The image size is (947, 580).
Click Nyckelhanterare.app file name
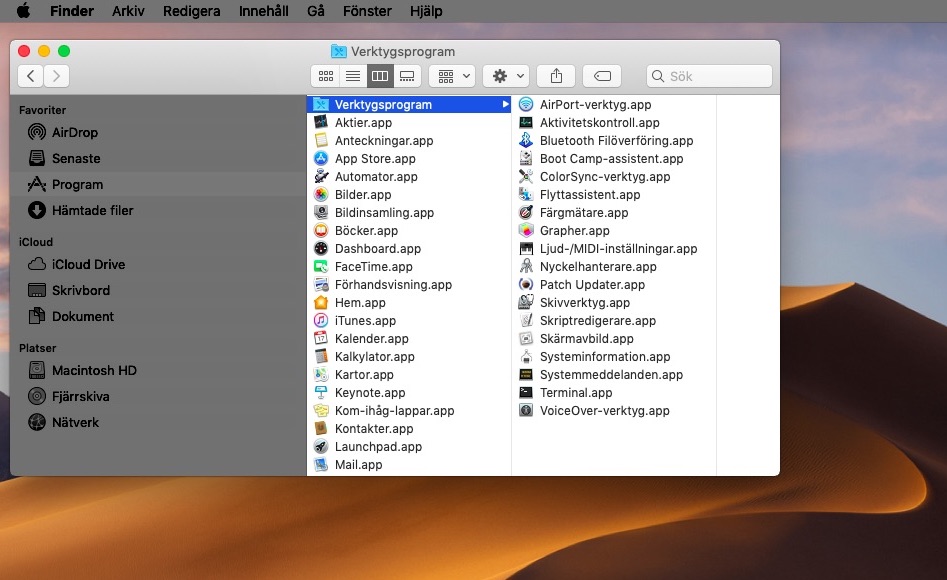pyautogui.click(x=598, y=266)
